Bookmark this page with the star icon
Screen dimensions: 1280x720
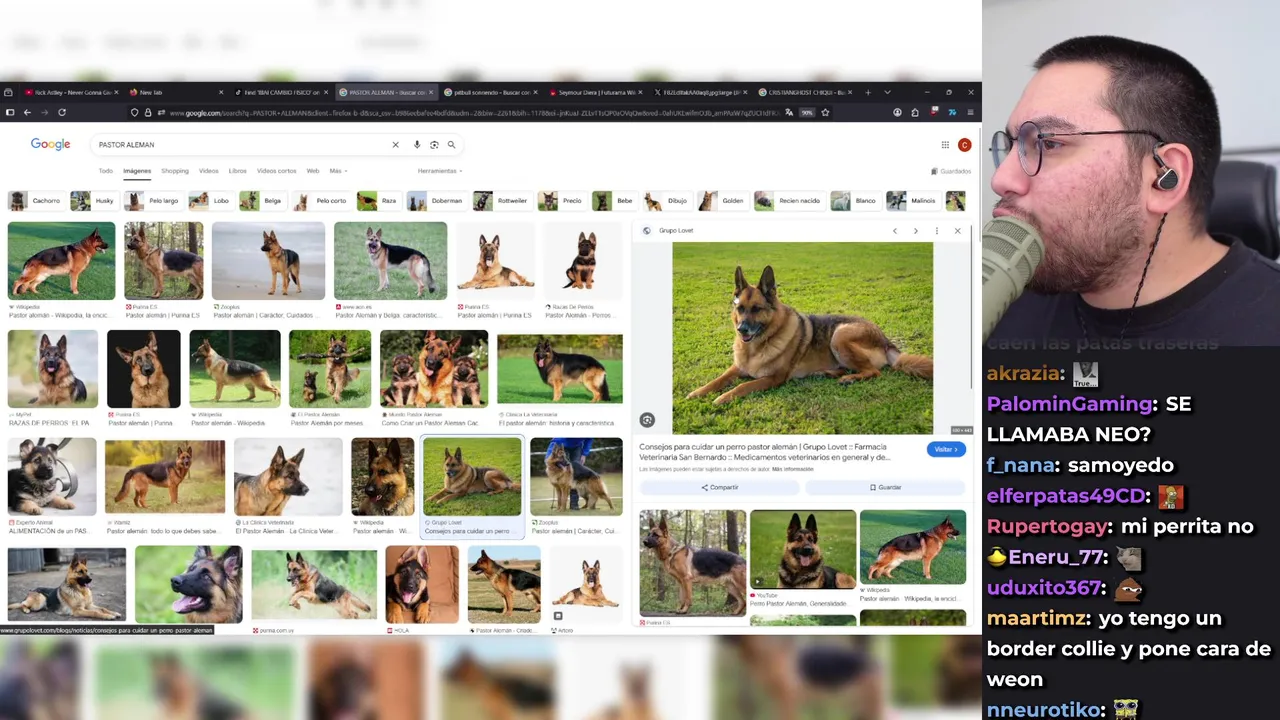tap(825, 112)
